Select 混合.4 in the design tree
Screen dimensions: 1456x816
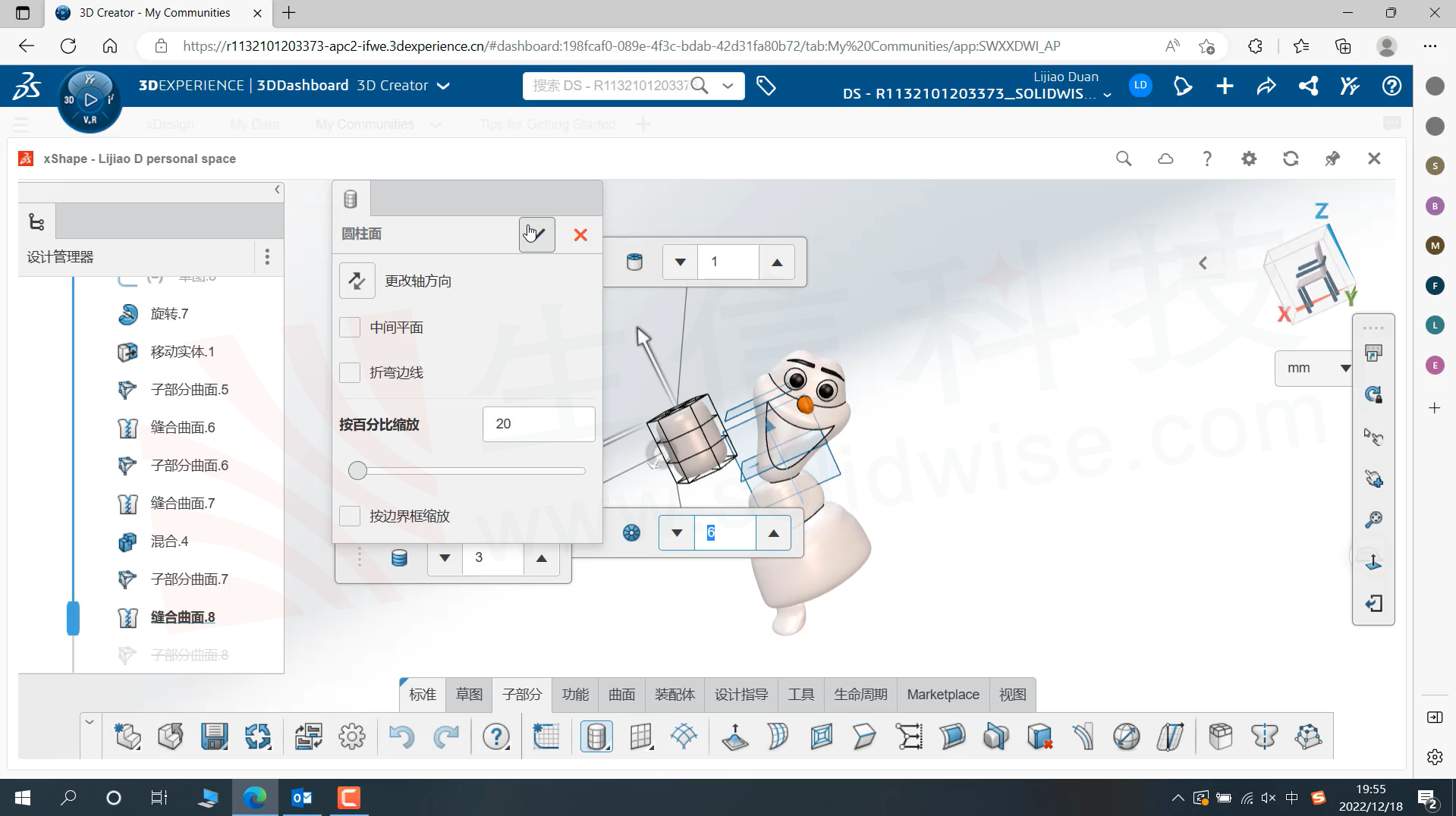coord(169,541)
